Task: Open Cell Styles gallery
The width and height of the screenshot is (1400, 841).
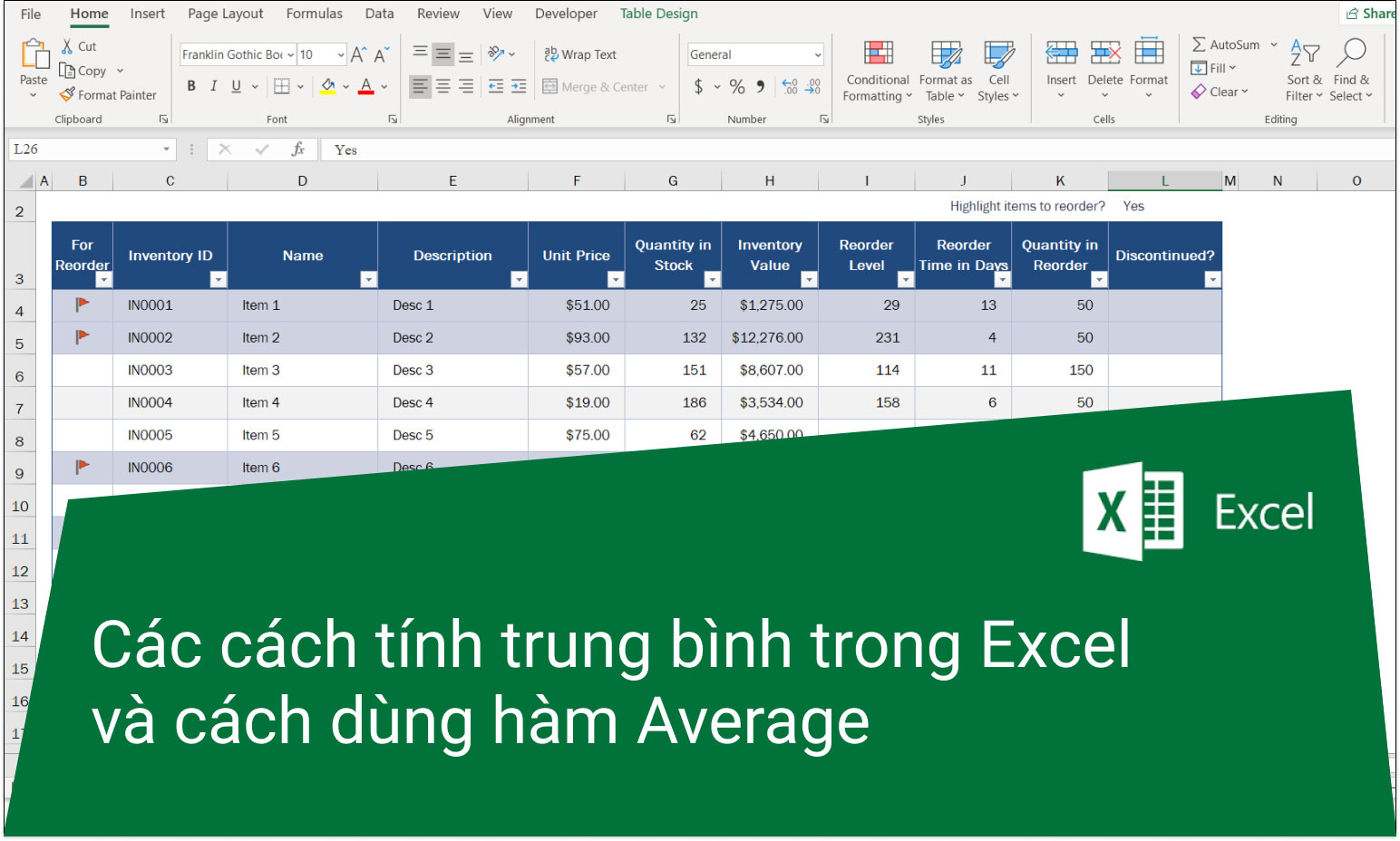Action: (998, 72)
